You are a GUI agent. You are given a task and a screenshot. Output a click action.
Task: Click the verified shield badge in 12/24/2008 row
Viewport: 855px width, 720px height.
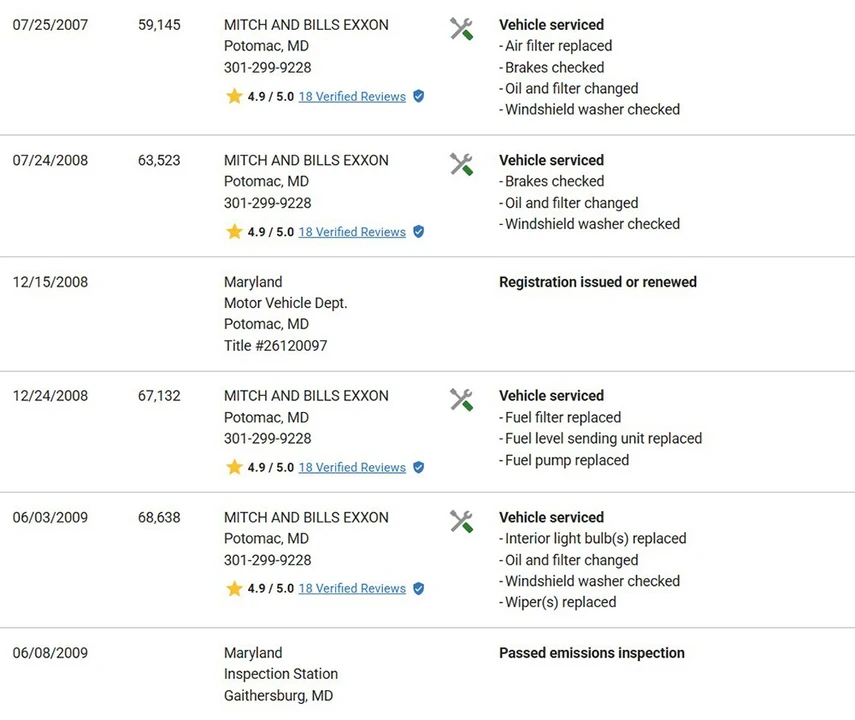[419, 467]
